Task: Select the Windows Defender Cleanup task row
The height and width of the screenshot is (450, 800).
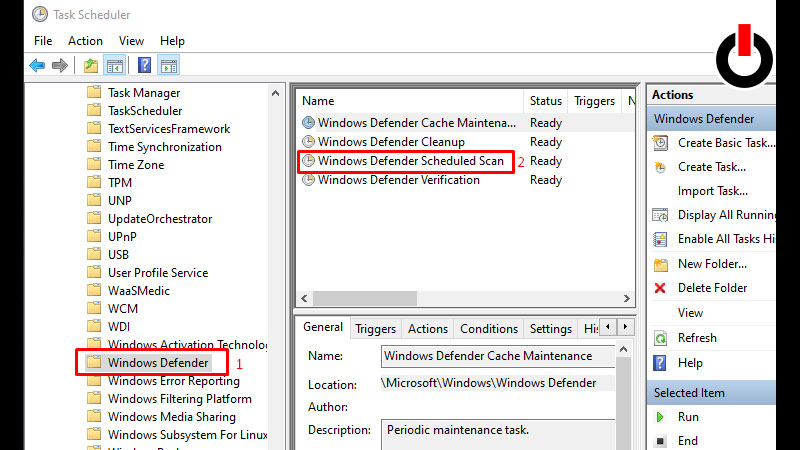Action: point(465,141)
